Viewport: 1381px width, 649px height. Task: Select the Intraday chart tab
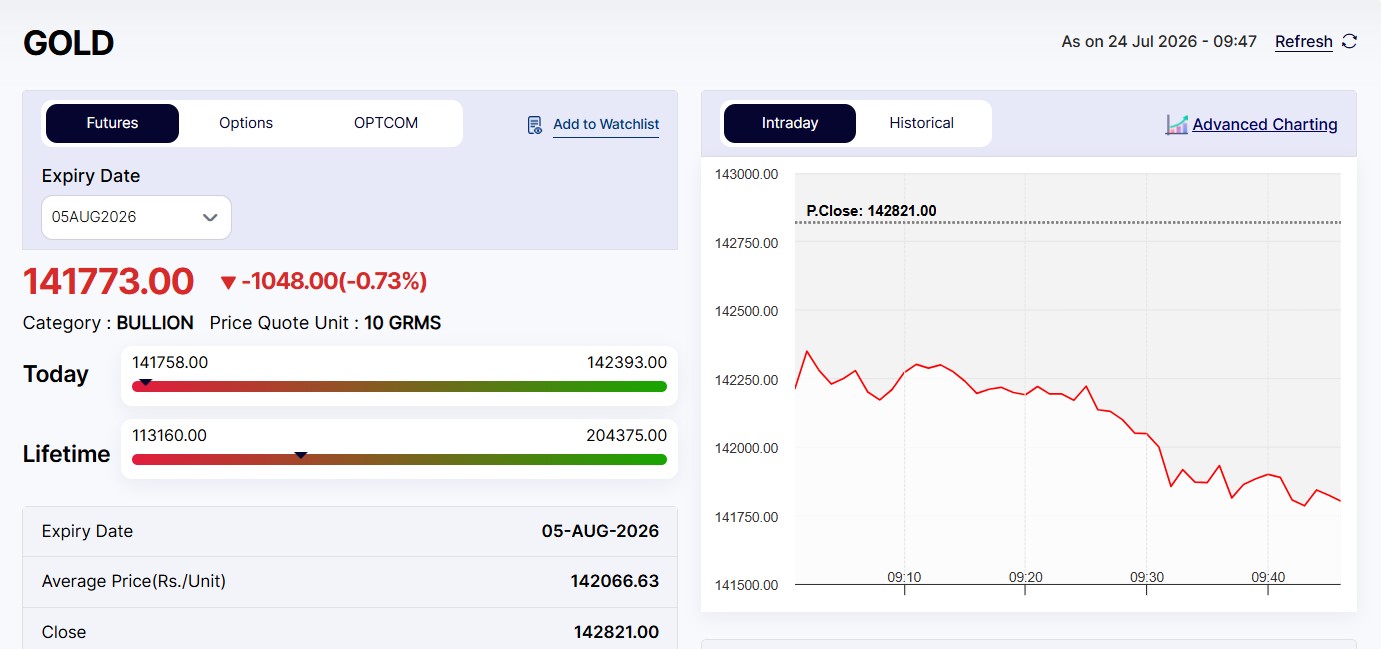pos(790,123)
